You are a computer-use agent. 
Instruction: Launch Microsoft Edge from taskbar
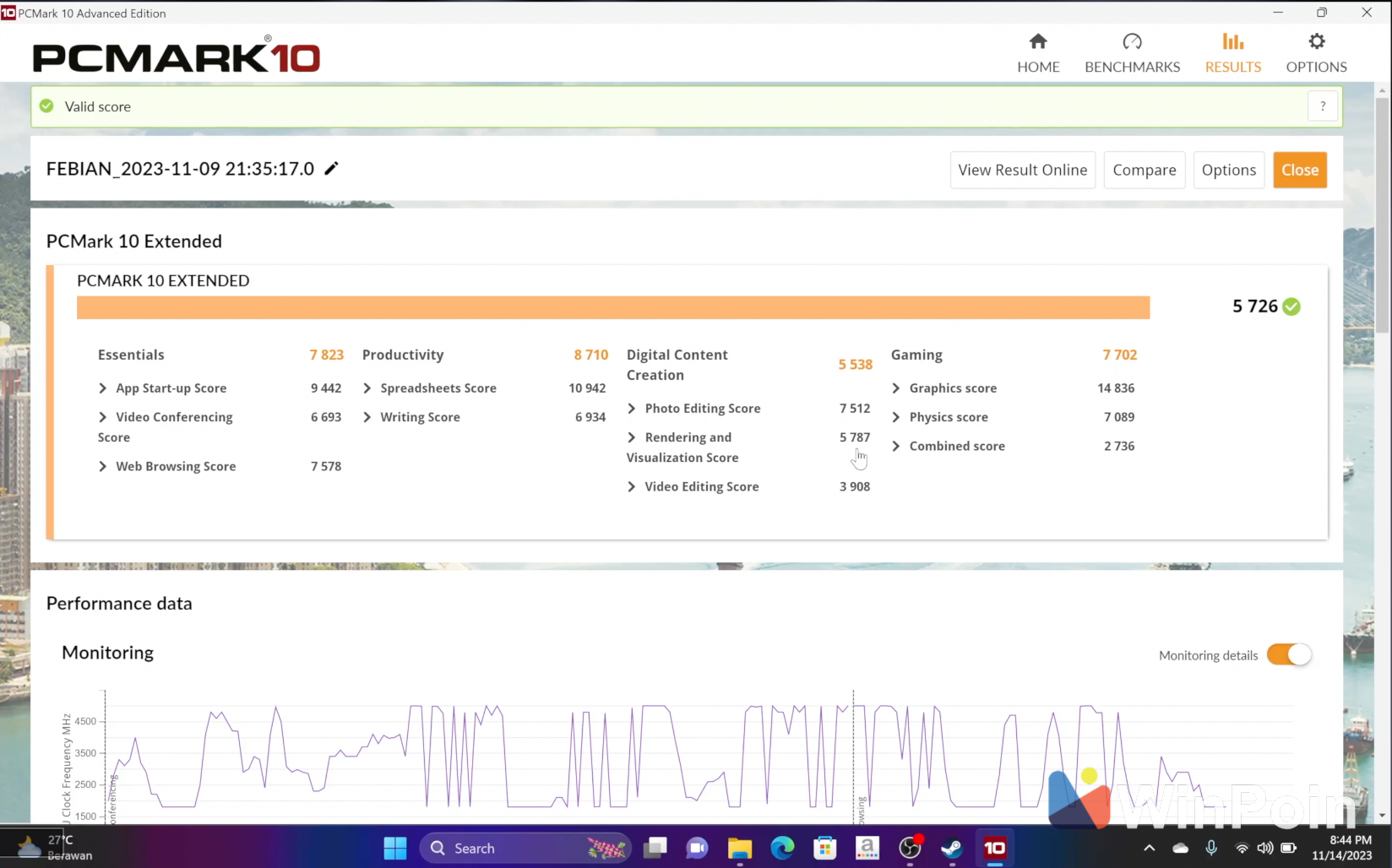click(x=782, y=848)
